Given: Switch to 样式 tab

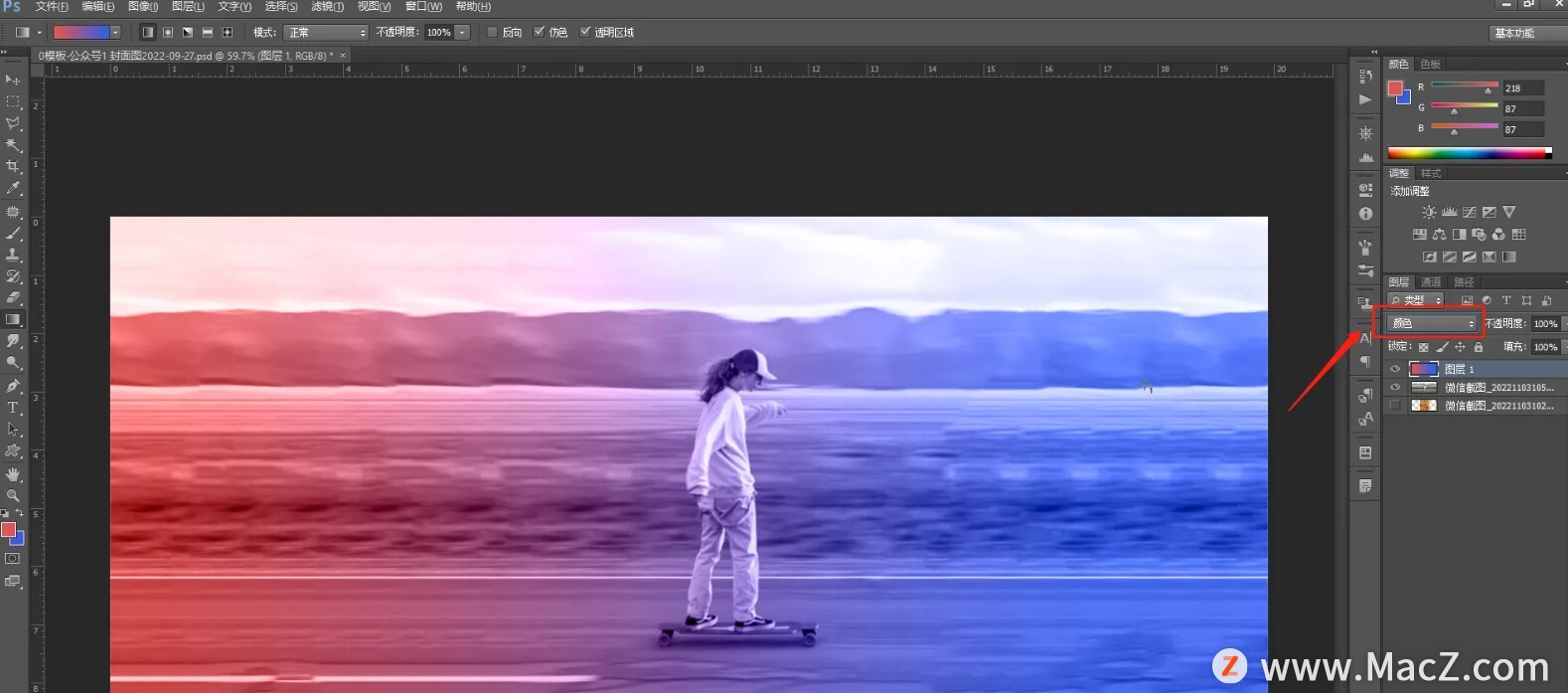Looking at the screenshot, I should pyautogui.click(x=1430, y=173).
